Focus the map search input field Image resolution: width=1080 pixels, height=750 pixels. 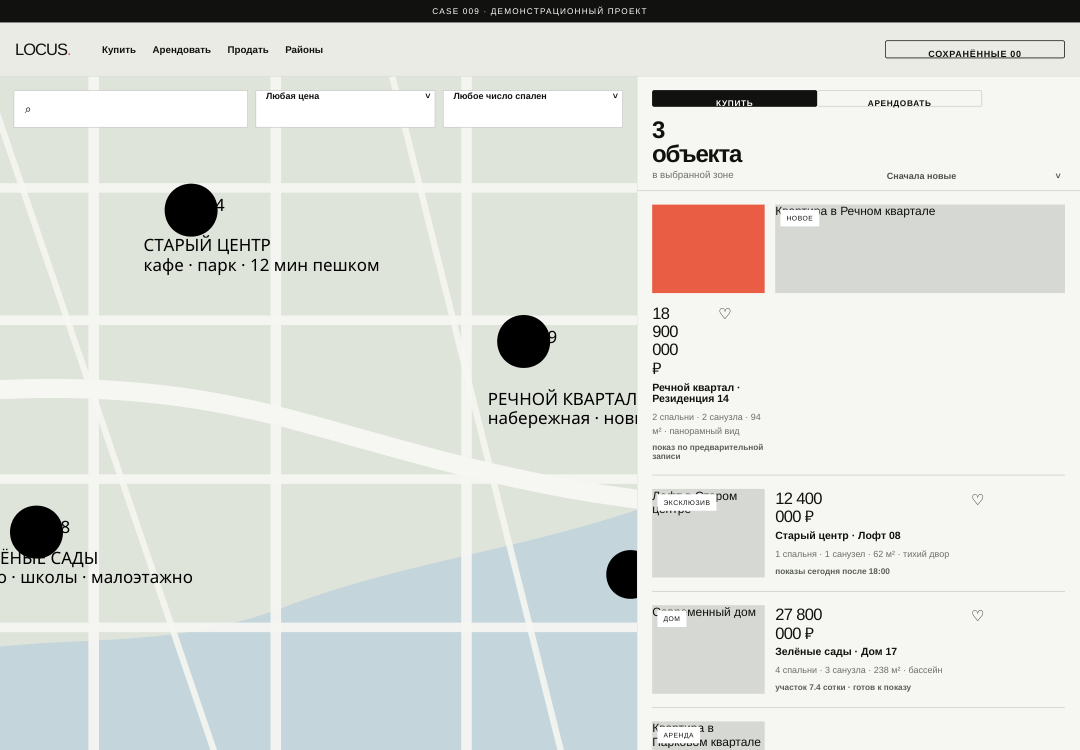tap(130, 109)
